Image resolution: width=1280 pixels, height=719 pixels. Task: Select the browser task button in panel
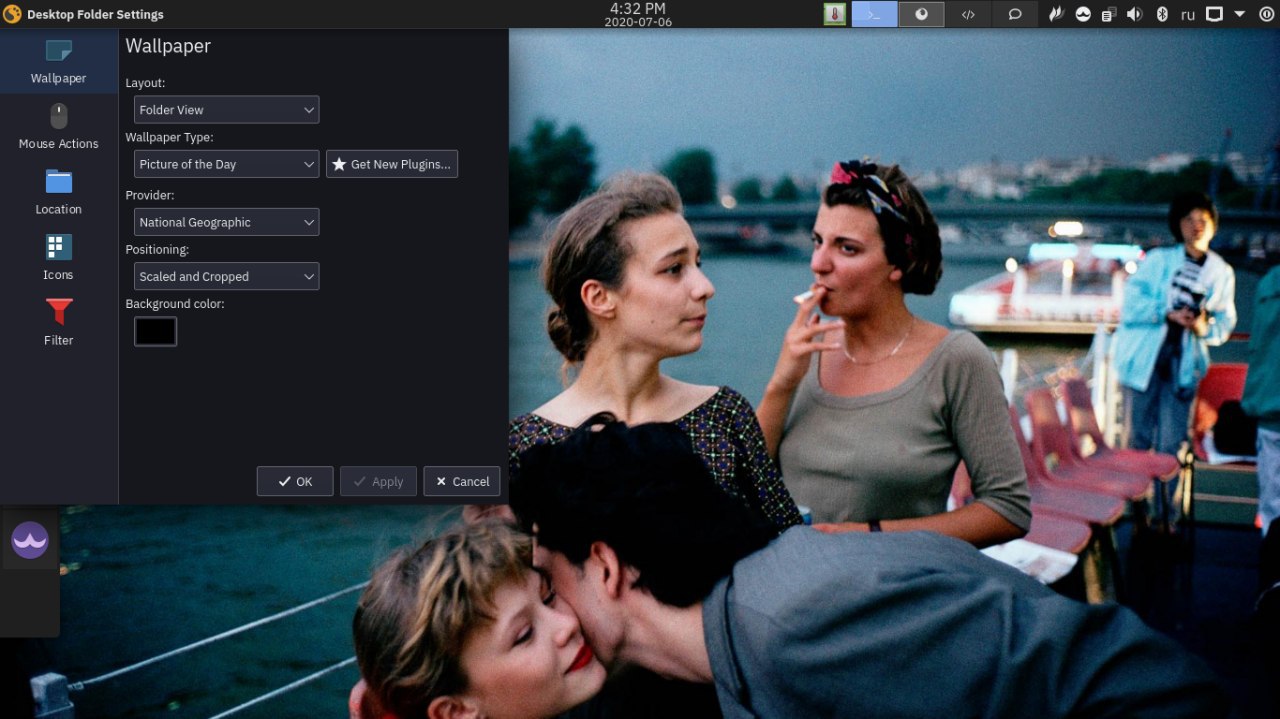[921, 14]
